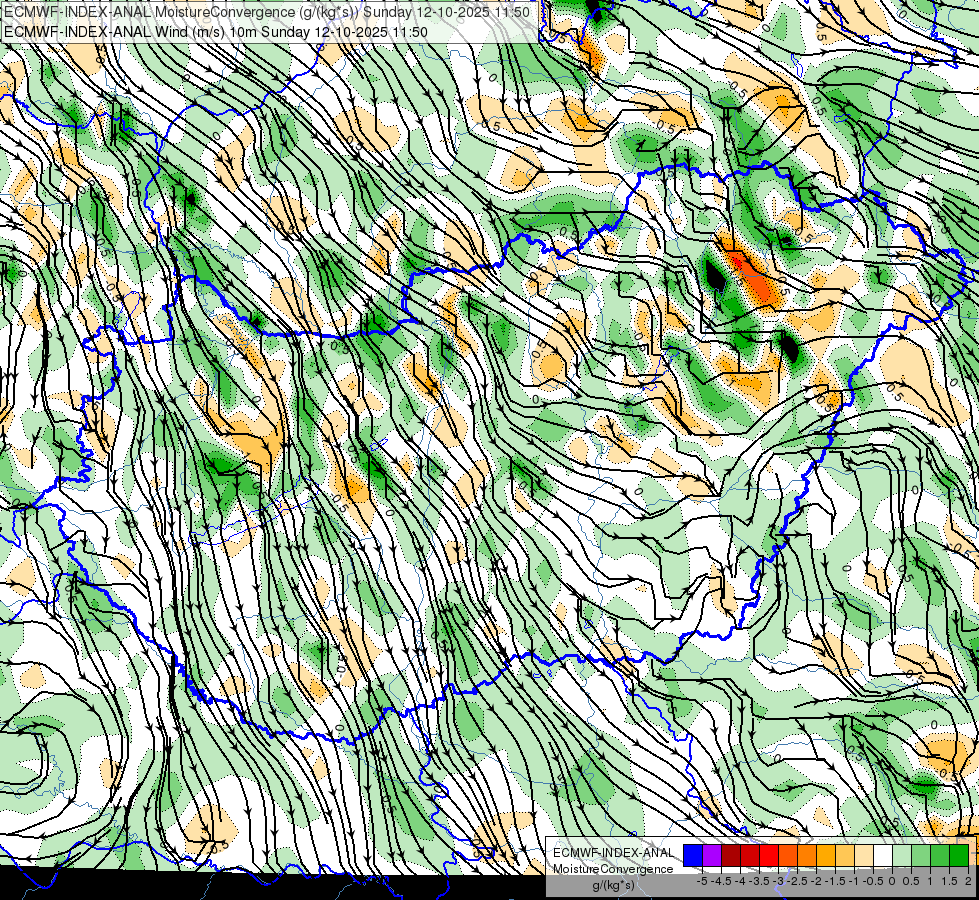Click the white legend swatch left of the 0 tick
Image resolution: width=979 pixels, height=900 pixels.
point(883,856)
